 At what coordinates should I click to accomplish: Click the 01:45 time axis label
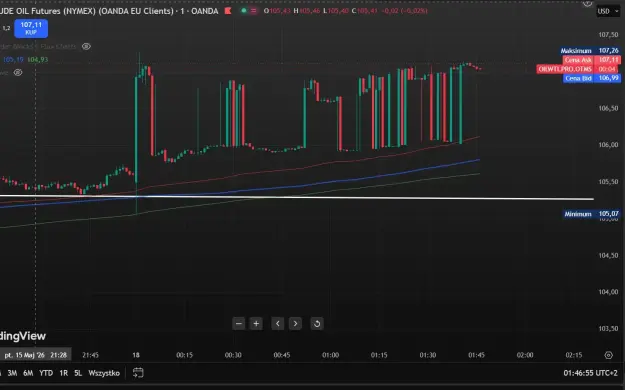pos(476,355)
